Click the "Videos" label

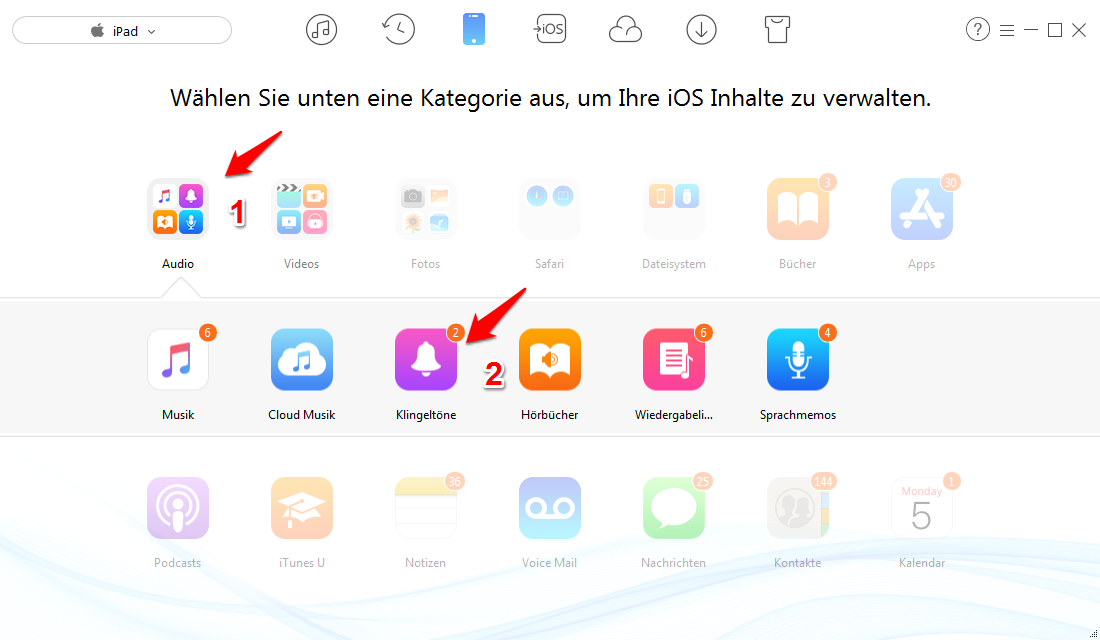click(x=302, y=264)
